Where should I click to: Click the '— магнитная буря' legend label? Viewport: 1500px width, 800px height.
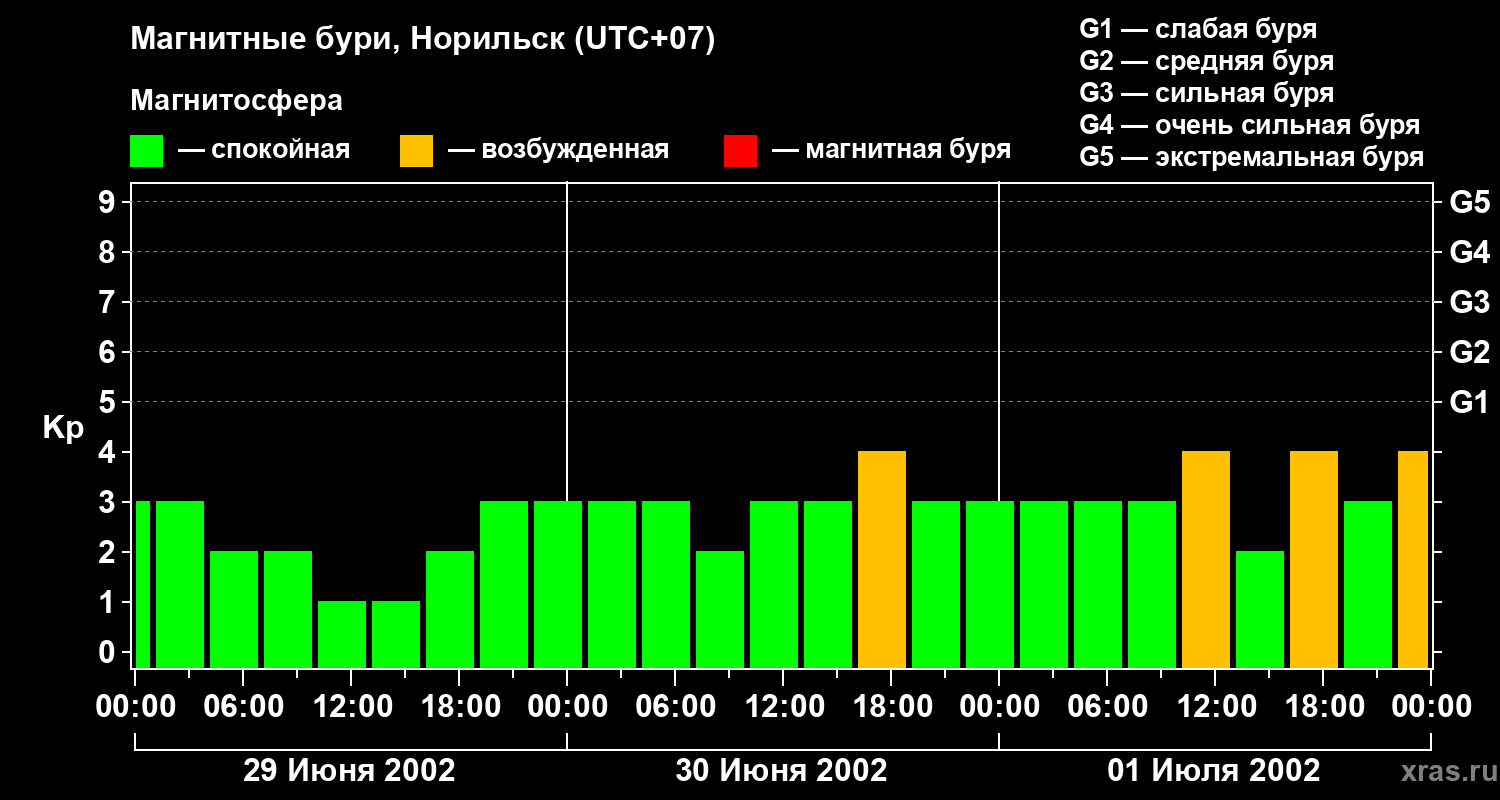(x=892, y=151)
